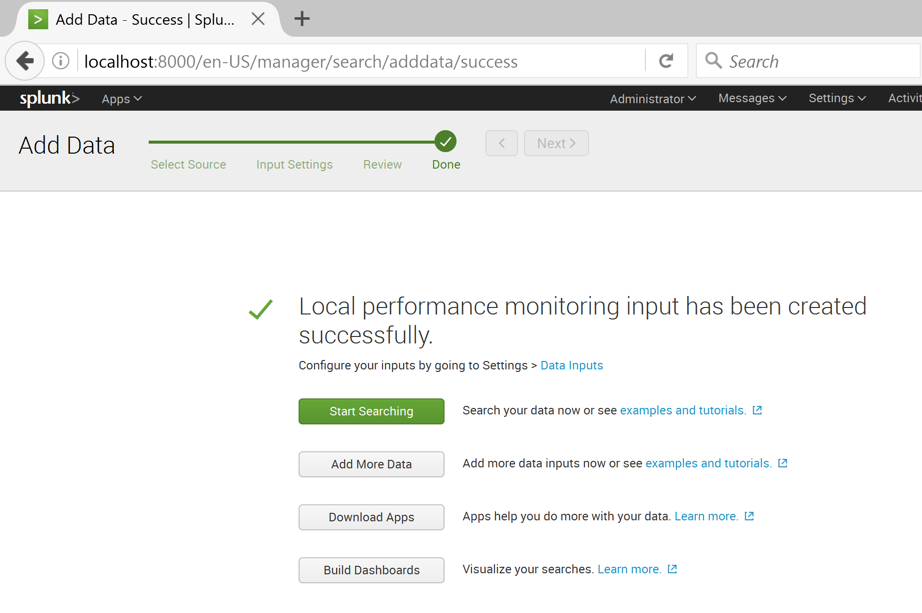This screenshot has height=613, width=922.
Task: Click the green Start Searching button
Action: pos(371,411)
